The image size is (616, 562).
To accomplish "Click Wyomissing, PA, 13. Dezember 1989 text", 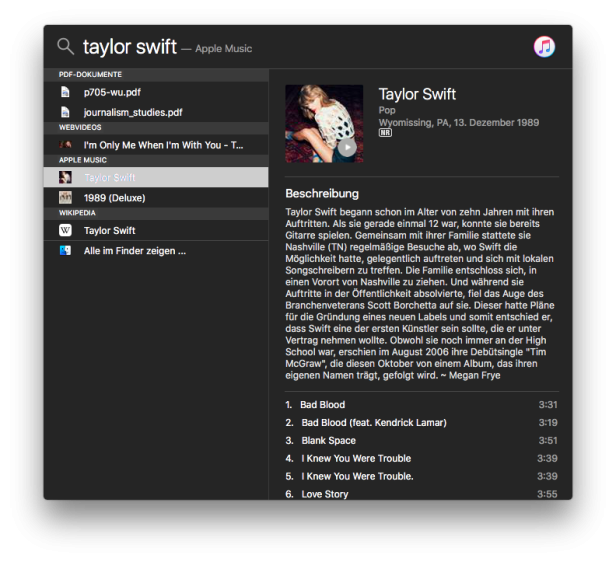I will click(459, 123).
